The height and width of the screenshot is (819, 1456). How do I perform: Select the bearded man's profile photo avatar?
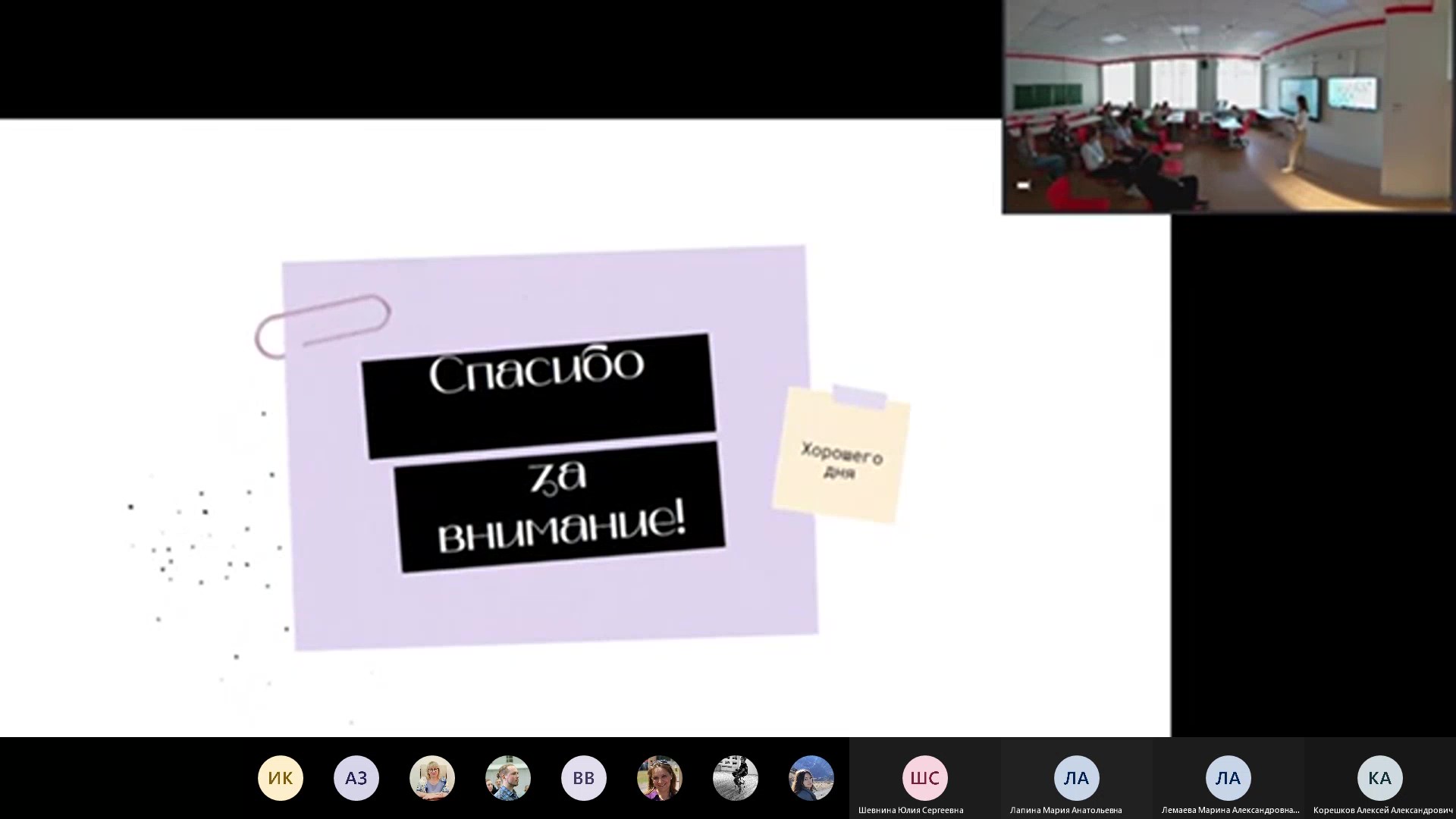click(x=507, y=778)
